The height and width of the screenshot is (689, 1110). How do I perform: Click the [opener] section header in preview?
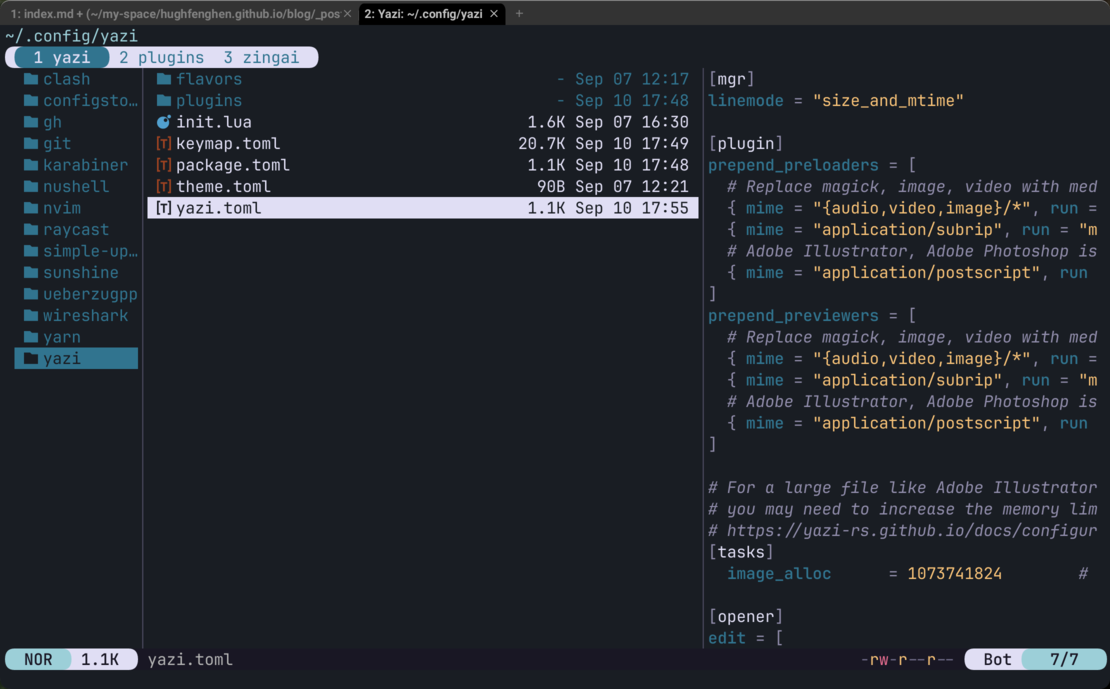click(x=745, y=616)
